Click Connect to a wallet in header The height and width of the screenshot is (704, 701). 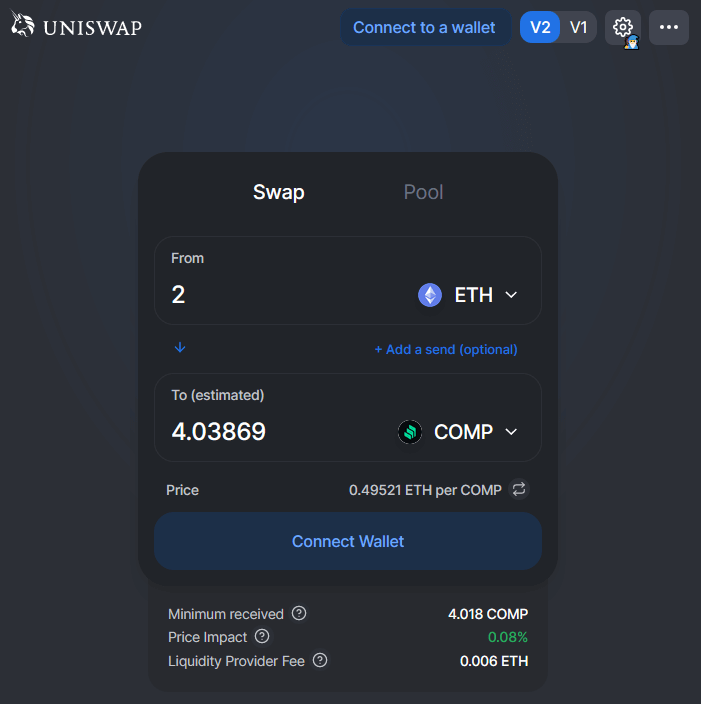click(x=424, y=27)
